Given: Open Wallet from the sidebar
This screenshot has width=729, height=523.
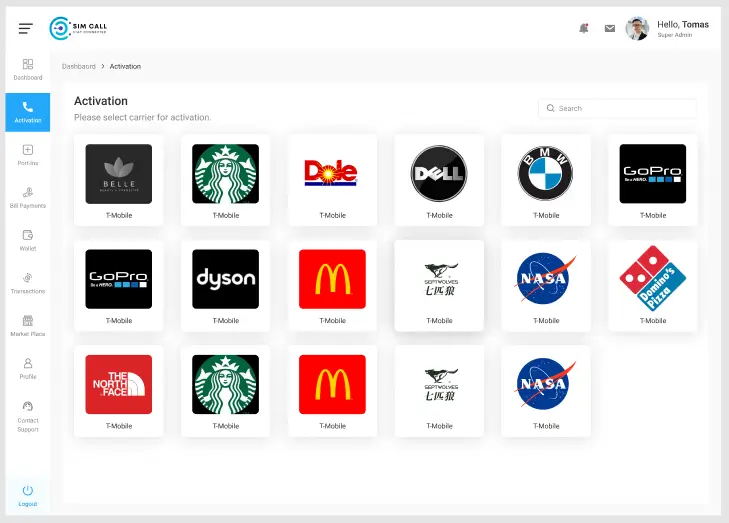Looking at the screenshot, I should pyautogui.click(x=27, y=240).
